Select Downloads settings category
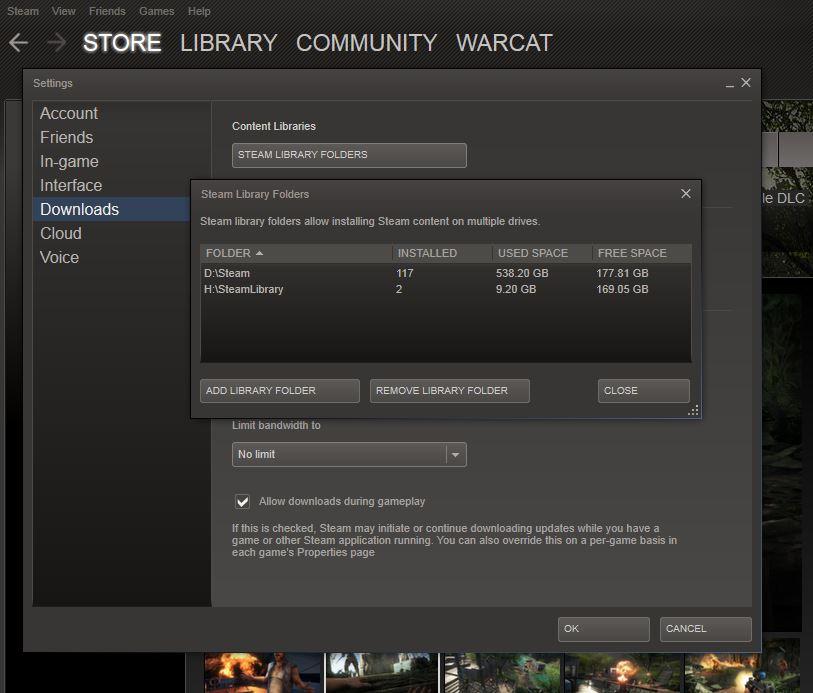 pos(111,209)
